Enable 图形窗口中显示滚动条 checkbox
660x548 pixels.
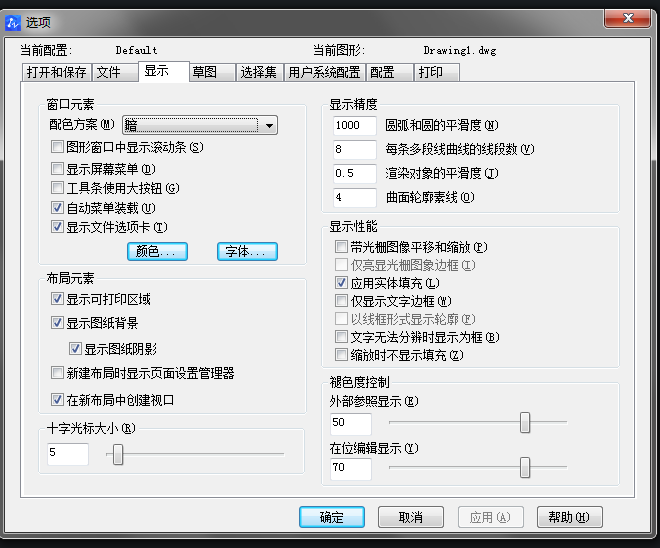[58, 147]
